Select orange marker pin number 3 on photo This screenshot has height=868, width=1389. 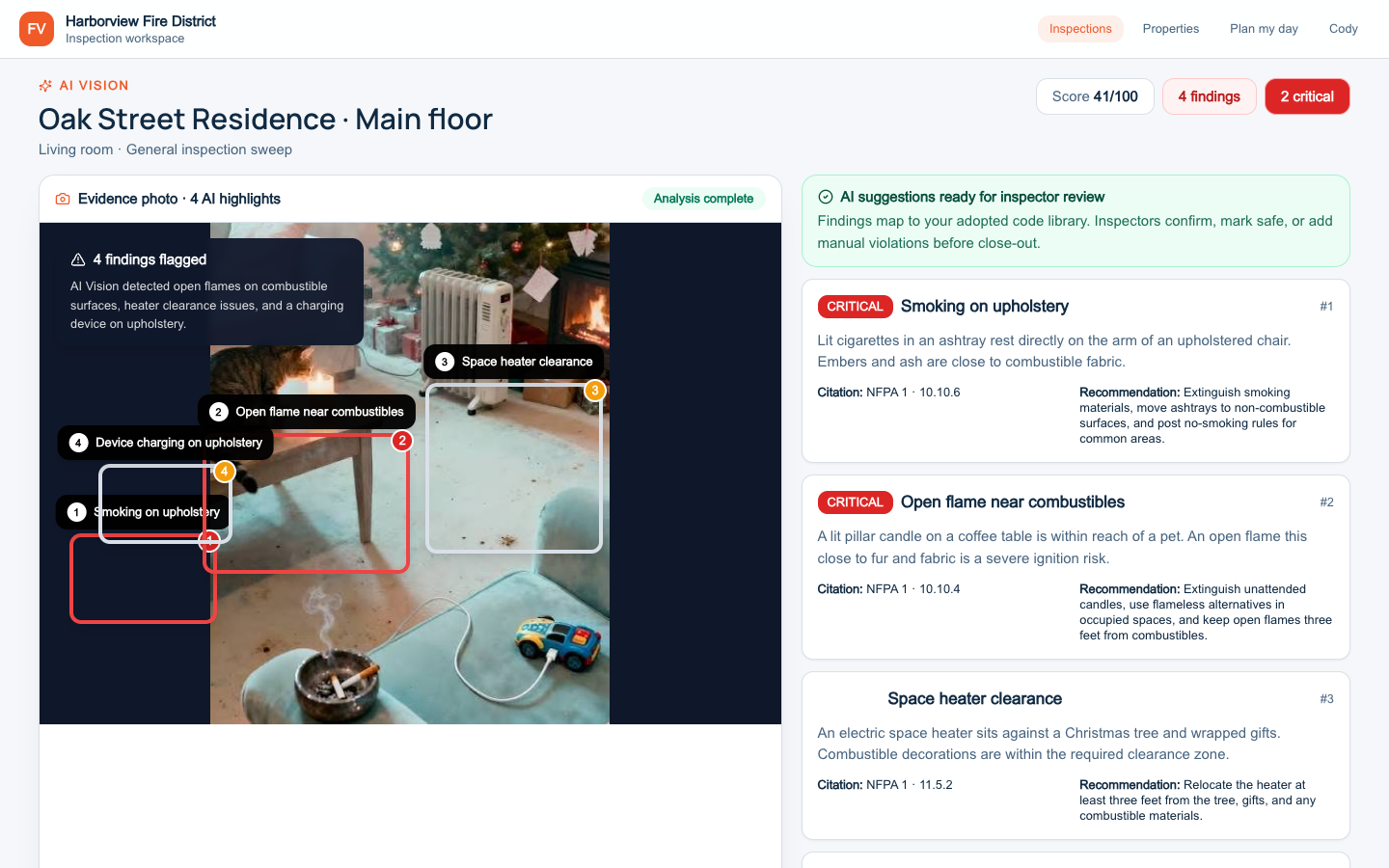tap(595, 391)
